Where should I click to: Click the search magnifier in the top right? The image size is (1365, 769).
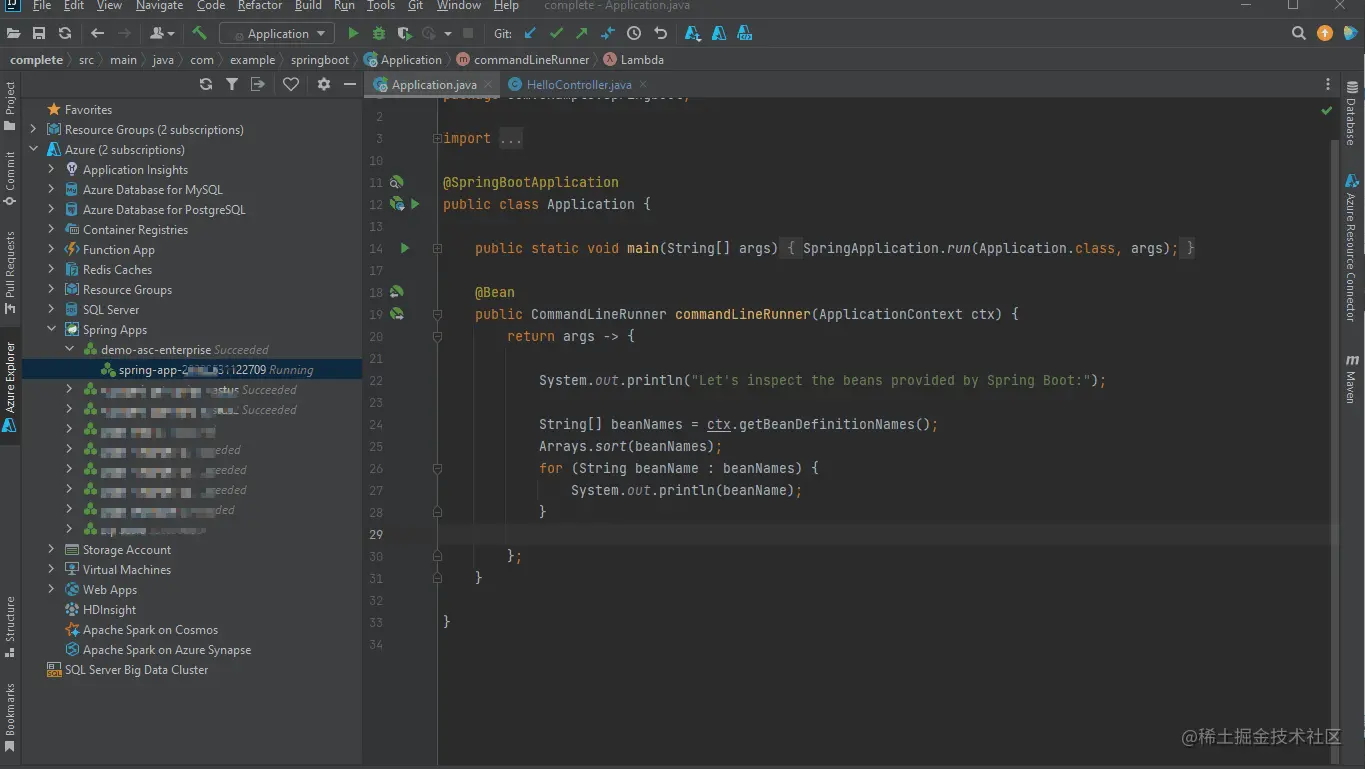coord(1298,33)
